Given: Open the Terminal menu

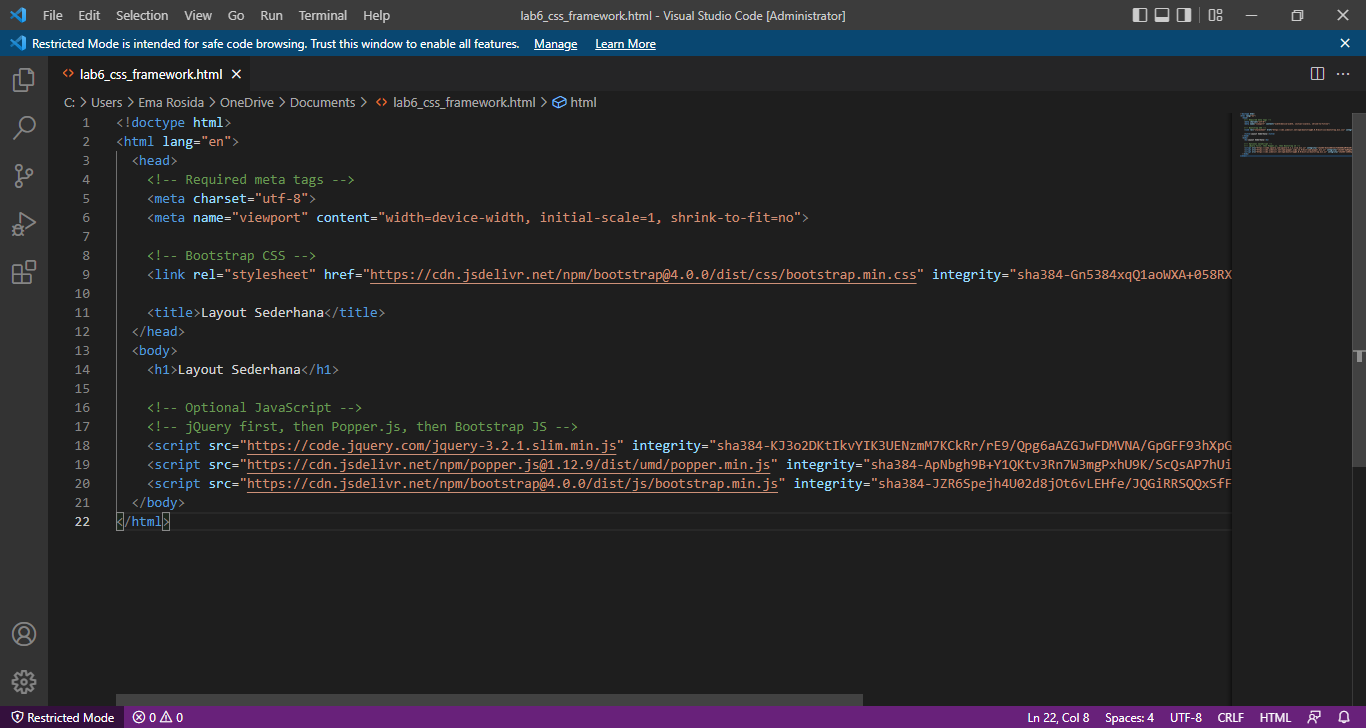Looking at the screenshot, I should coord(323,15).
